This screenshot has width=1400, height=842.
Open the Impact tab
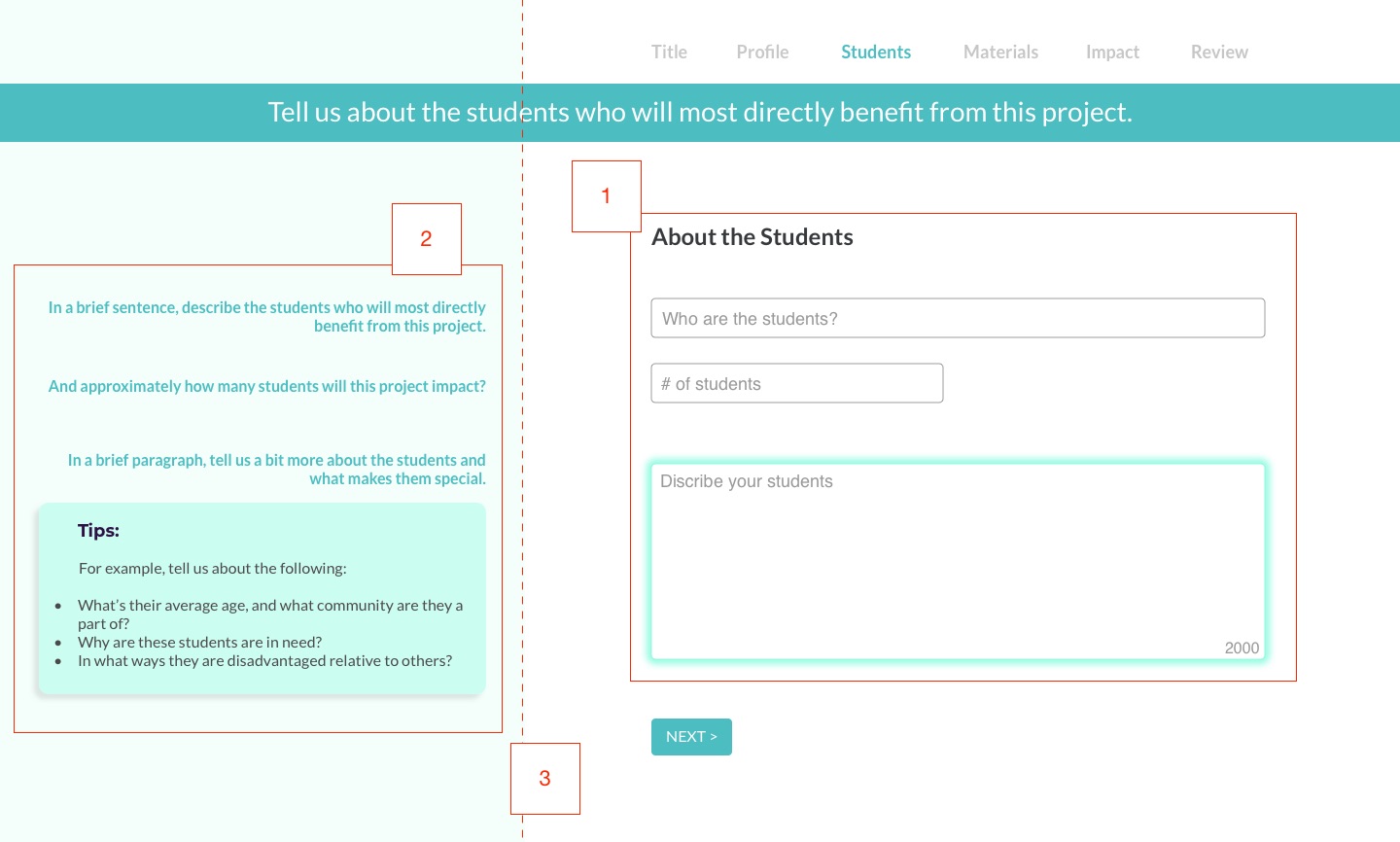click(1112, 53)
